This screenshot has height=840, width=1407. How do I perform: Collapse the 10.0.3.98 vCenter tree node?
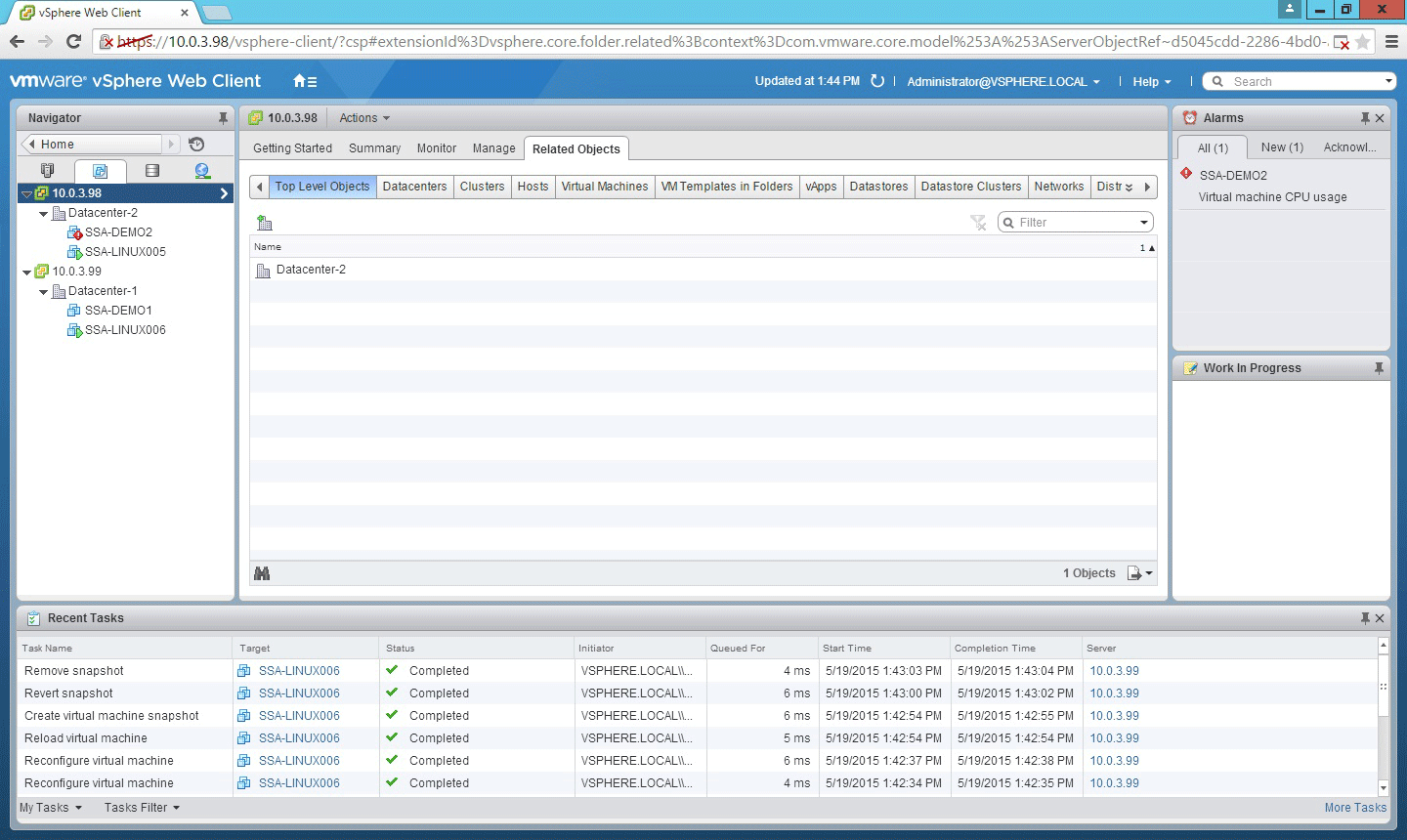(x=26, y=193)
